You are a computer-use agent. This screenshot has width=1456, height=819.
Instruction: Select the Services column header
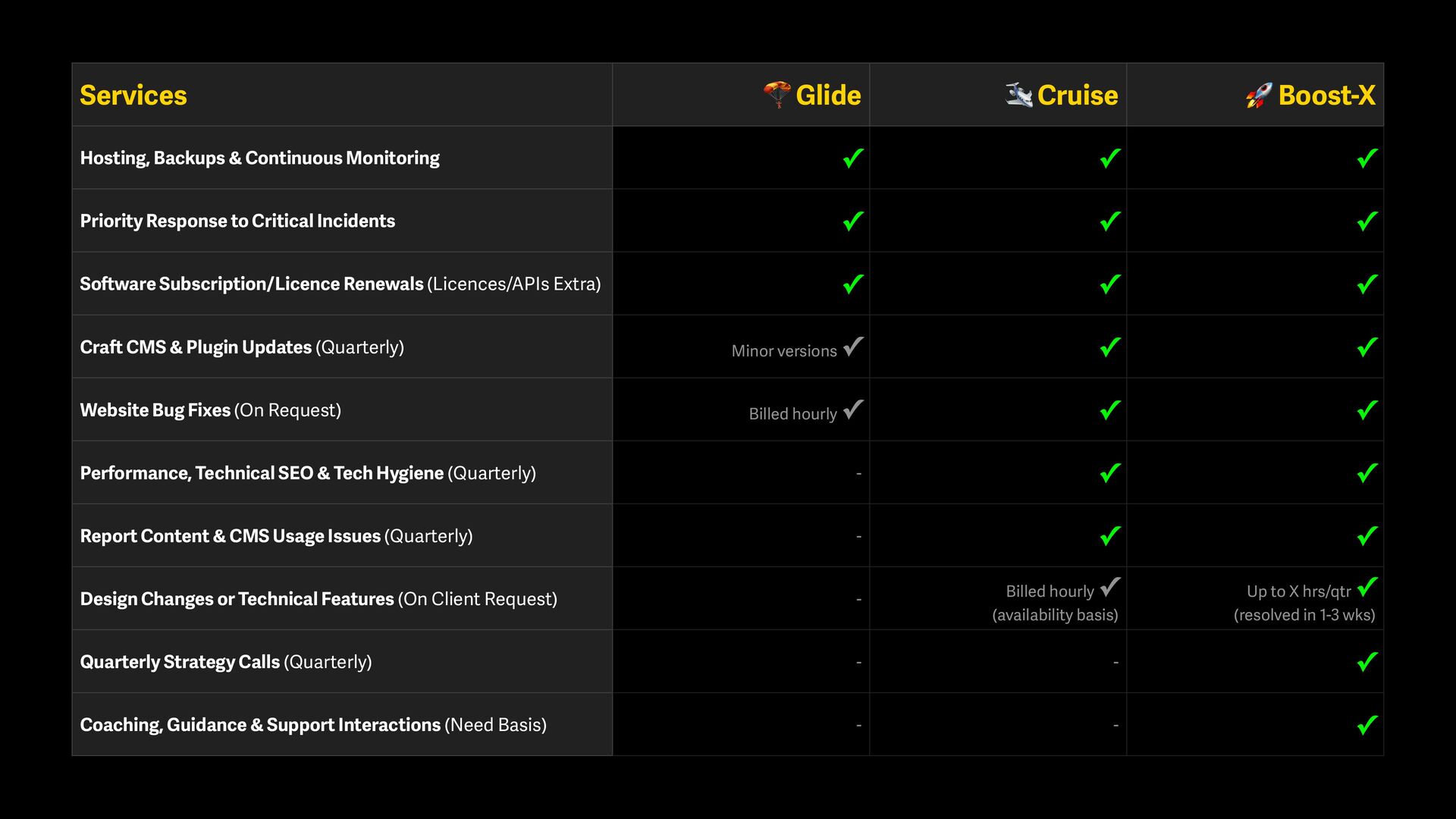[x=133, y=96]
